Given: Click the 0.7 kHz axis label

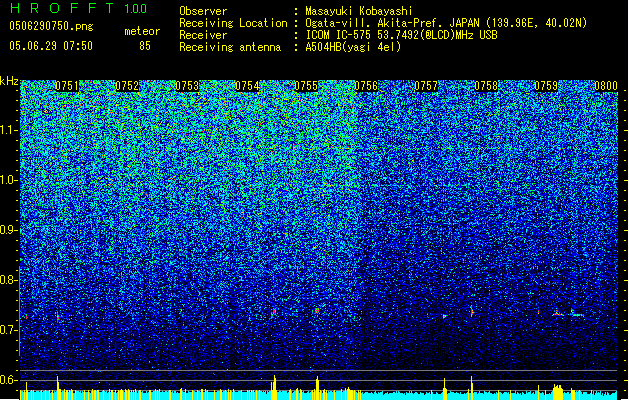Looking at the screenshot, I should [8, 330].
